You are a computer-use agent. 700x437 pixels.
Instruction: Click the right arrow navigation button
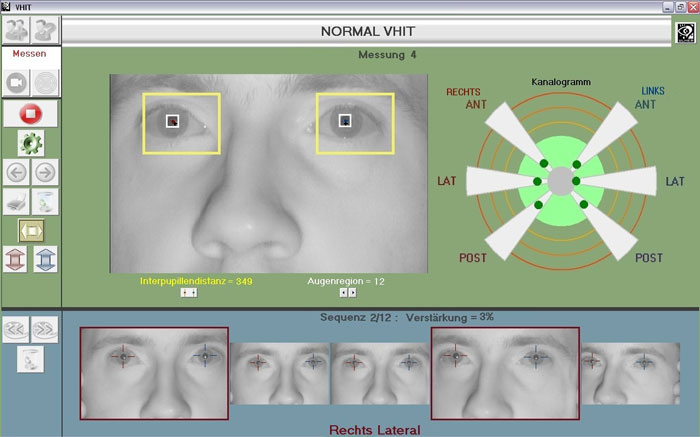45,172
